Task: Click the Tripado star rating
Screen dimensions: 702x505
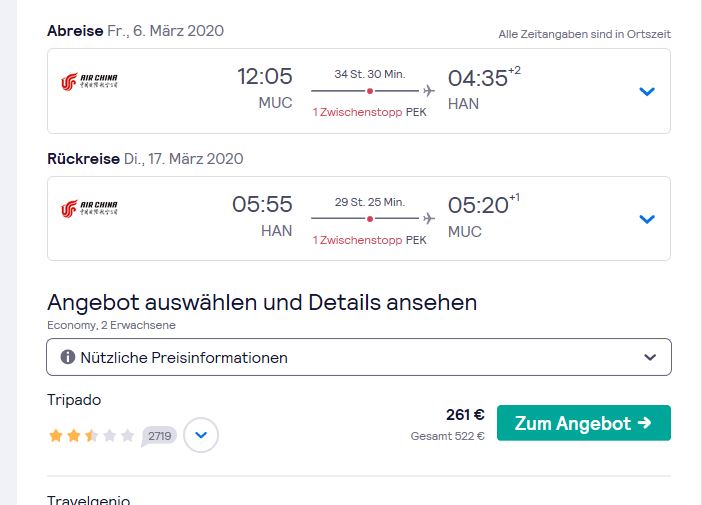Action: [x=91, y=435]
